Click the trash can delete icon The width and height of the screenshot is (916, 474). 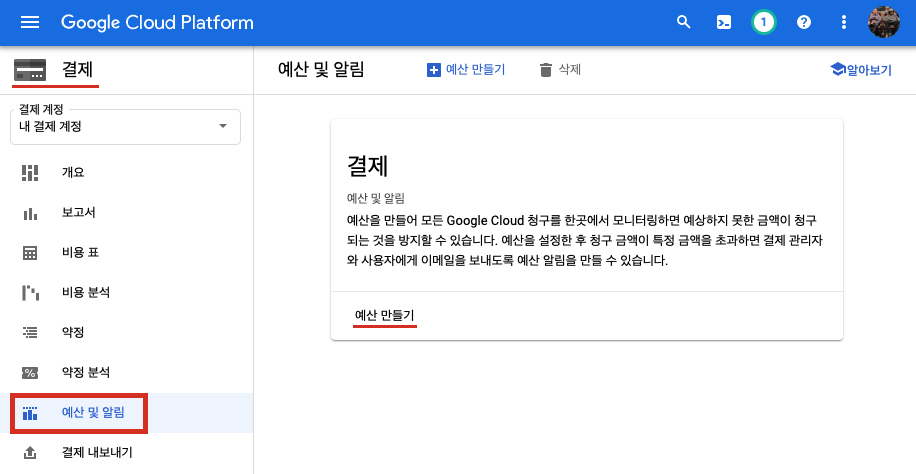point(546,70)
